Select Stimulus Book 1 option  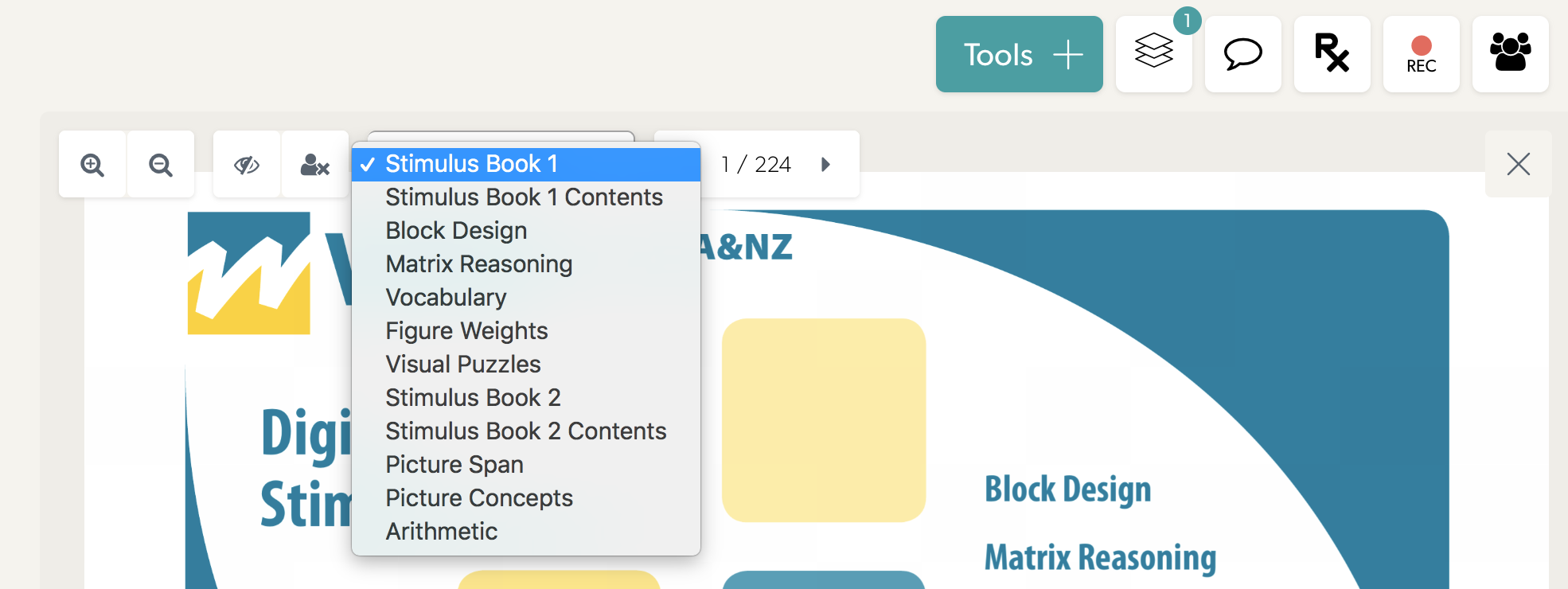pyautogui.click(x=526, y=164)
